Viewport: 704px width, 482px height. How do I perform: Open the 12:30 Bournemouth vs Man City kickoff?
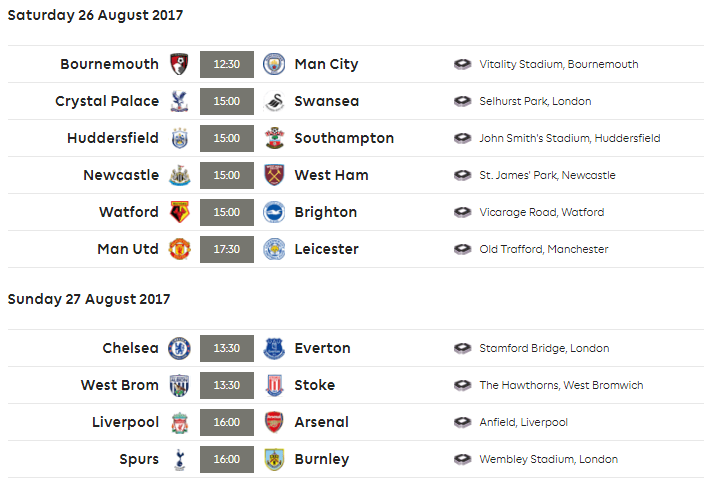pyautogui.click(x=227, y=64)
